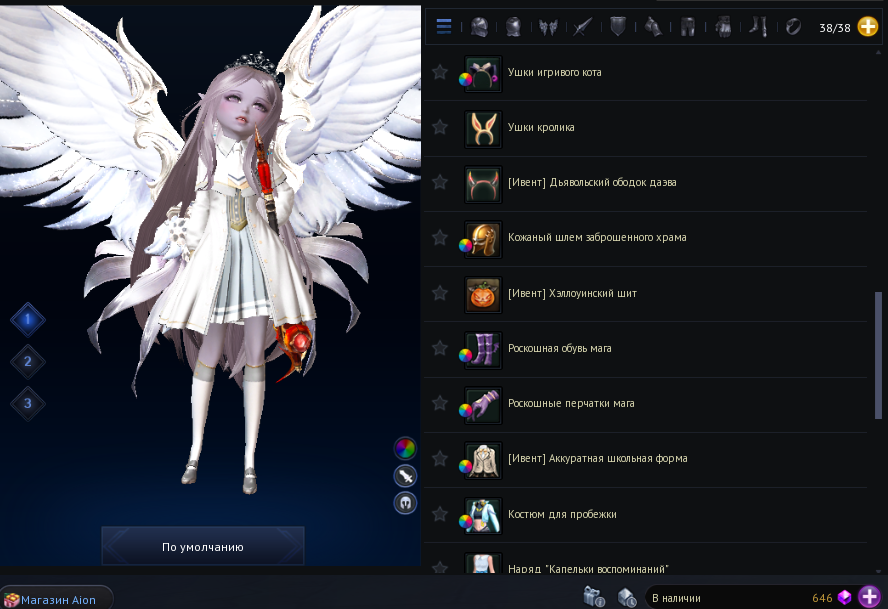Filter by the wings category
888x609 pixels.
click(548, 27)
